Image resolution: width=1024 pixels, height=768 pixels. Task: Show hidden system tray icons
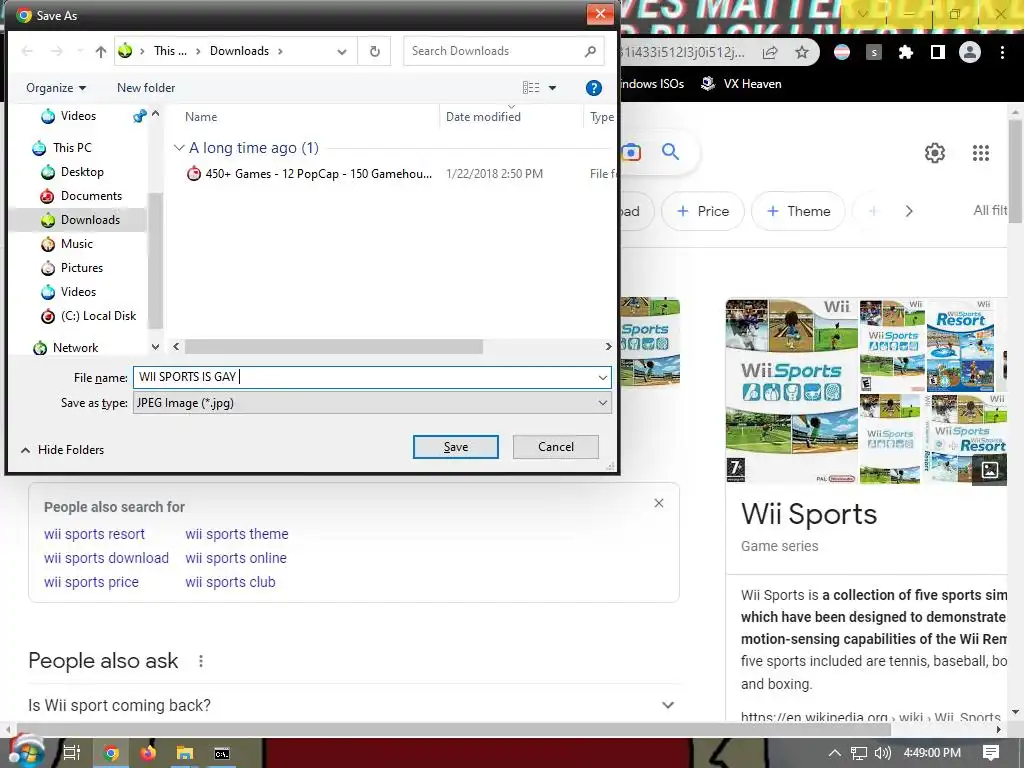click(834, 753)
